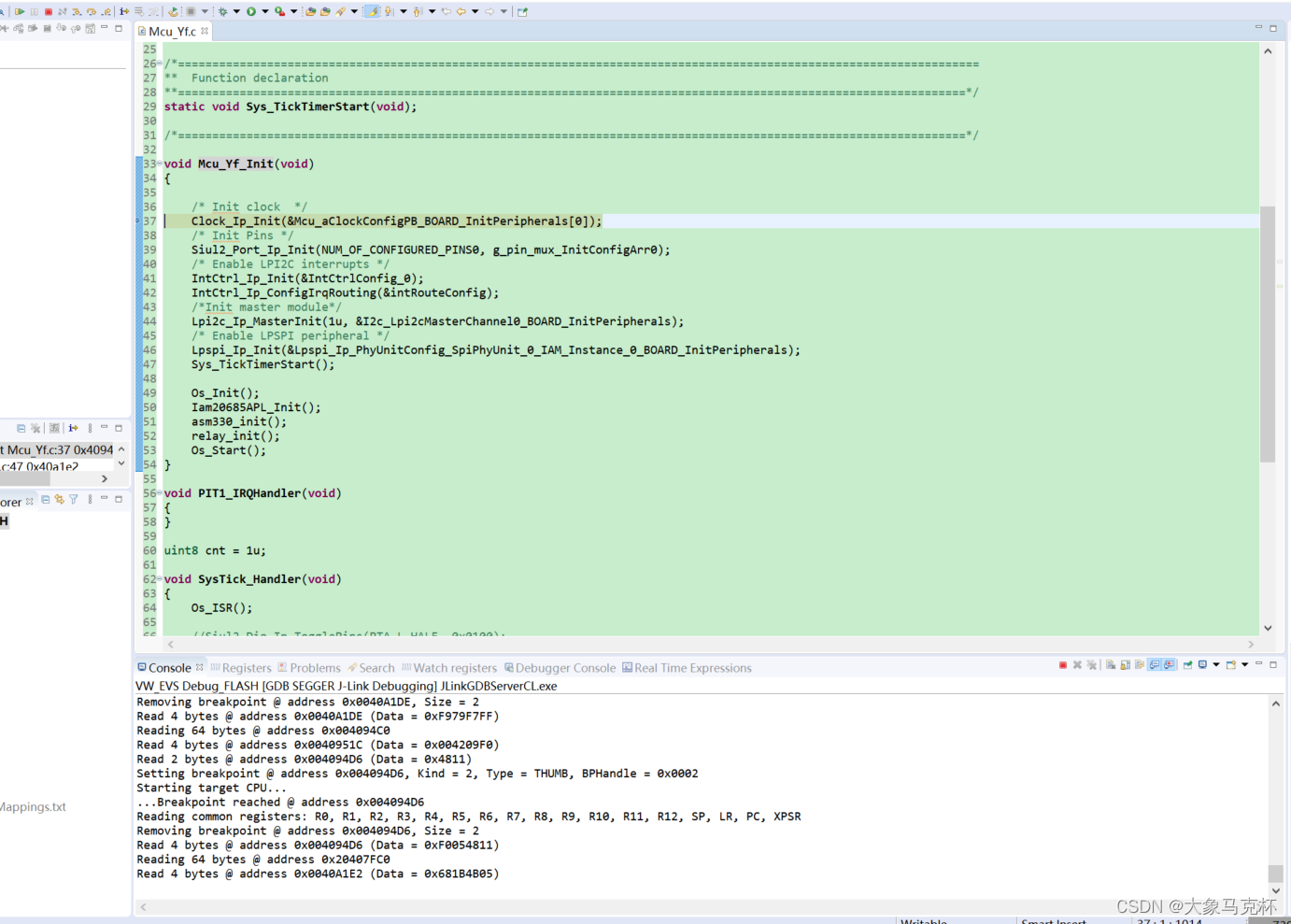Open dropdown next to Open Console icon
The image size is (1291, 924).
[1245, 665]
